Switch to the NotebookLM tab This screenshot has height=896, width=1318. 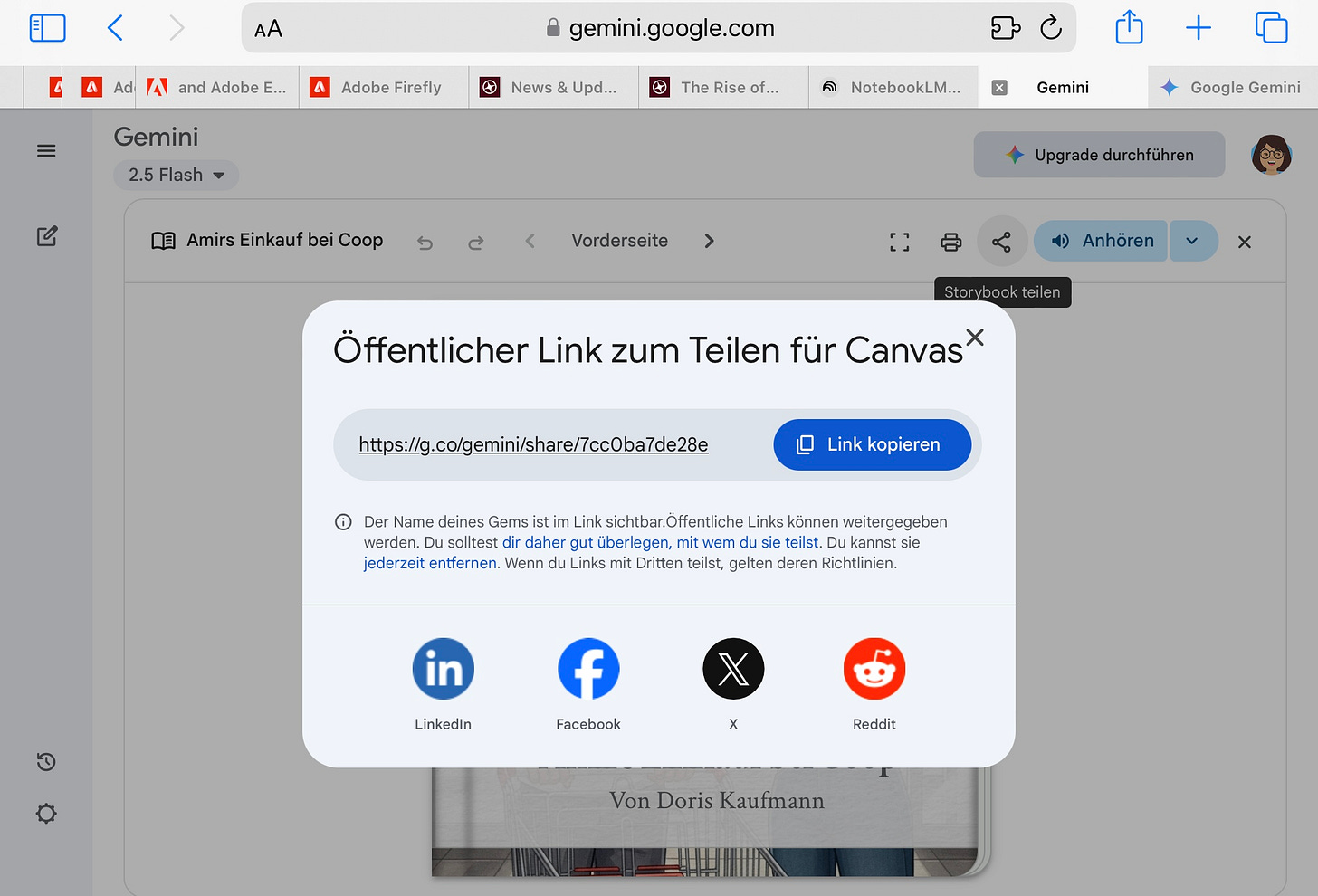click(893, 88)
